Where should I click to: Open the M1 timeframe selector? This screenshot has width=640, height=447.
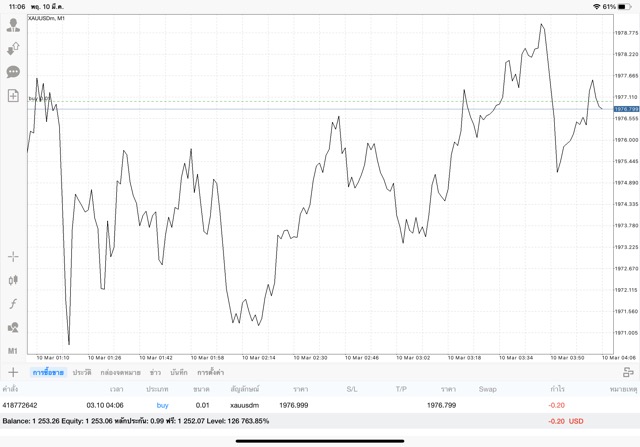coord(13,351)
